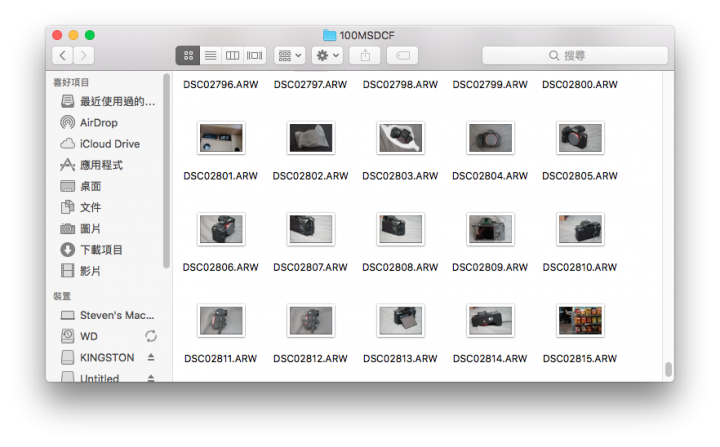
Task: Switch to column view mode
Action: (232, 56)
